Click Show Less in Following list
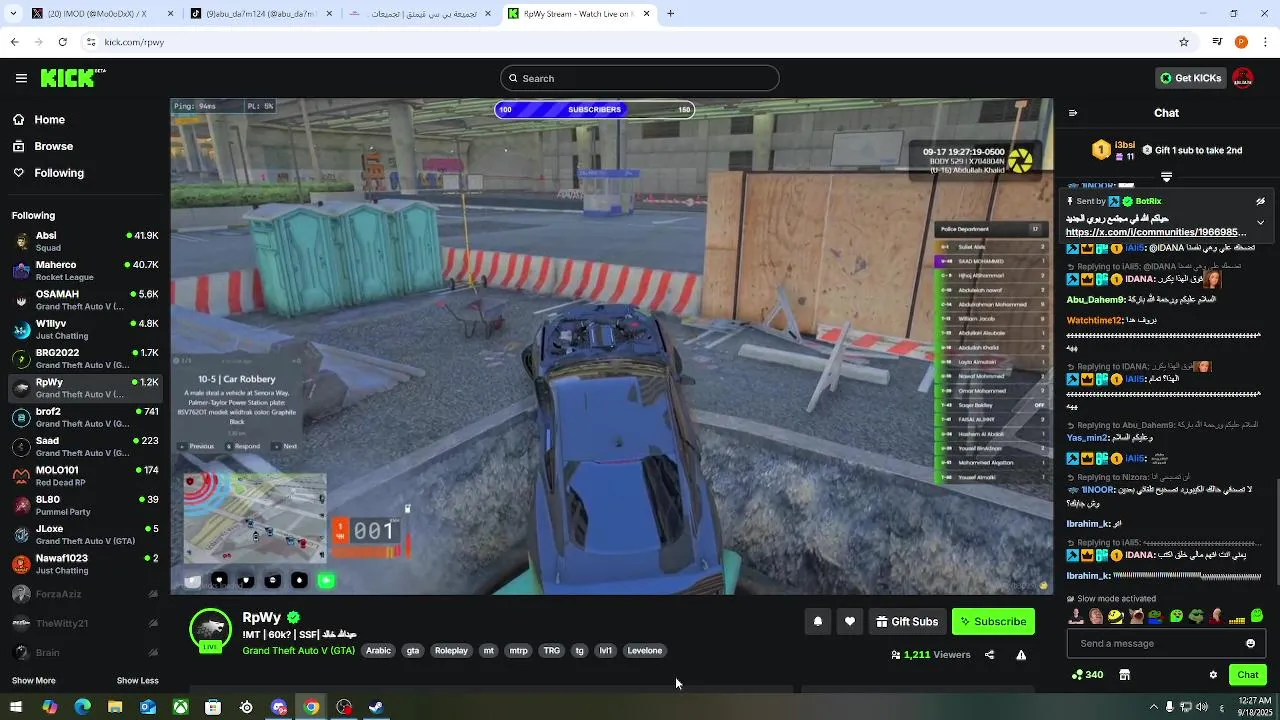The width and height of the screenshot is (1280, 720). (x=137, y=681)
